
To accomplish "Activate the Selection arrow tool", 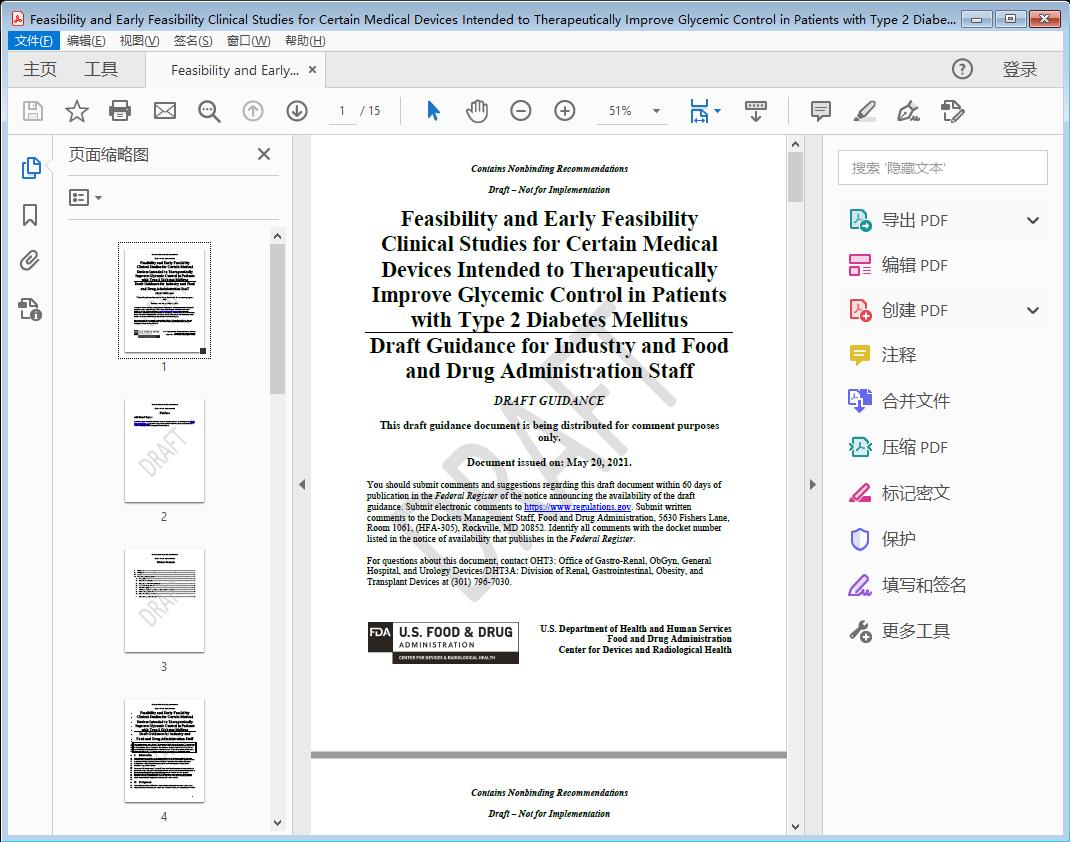I will 433,111.
